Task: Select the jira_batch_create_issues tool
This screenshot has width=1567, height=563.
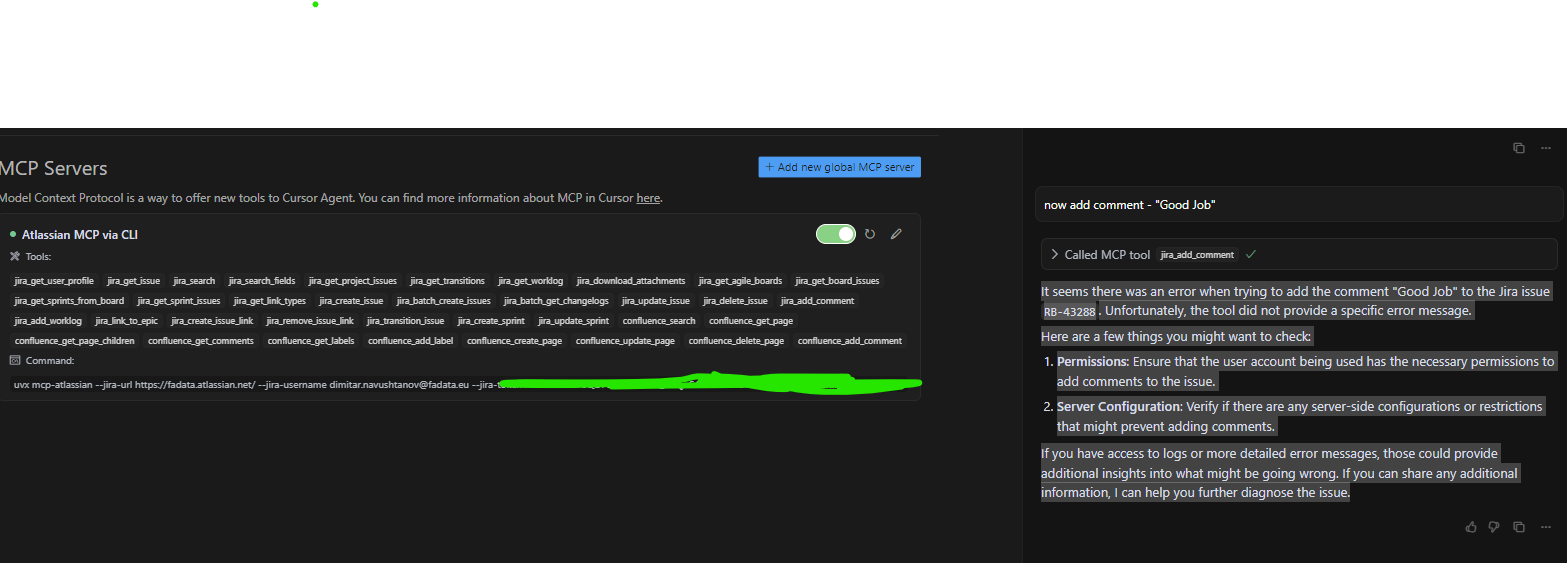Action: coord(444,301)
